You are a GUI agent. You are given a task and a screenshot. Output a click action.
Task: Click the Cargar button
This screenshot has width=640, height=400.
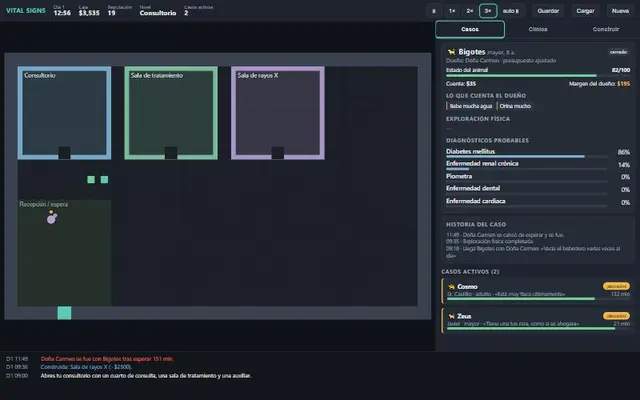585,11
